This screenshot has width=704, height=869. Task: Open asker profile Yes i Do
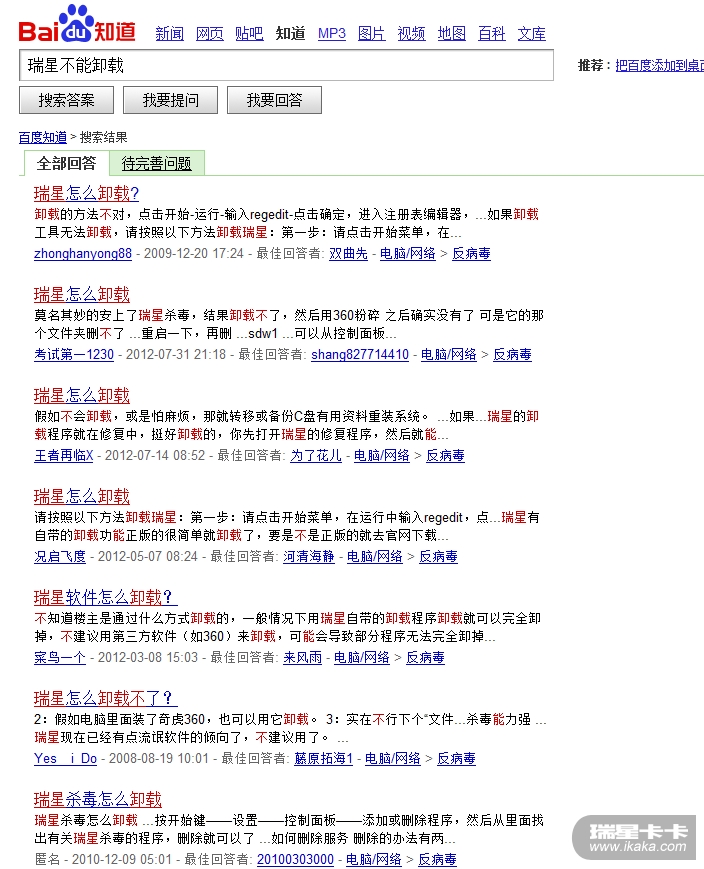click(x=65, y=758)
